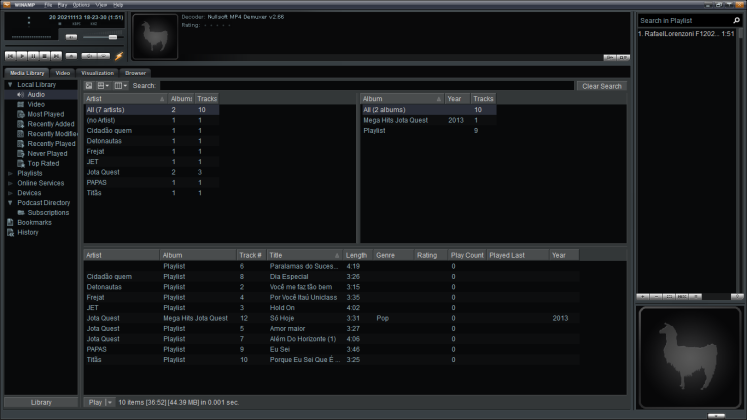Select the Audio library view

(41, 94)
